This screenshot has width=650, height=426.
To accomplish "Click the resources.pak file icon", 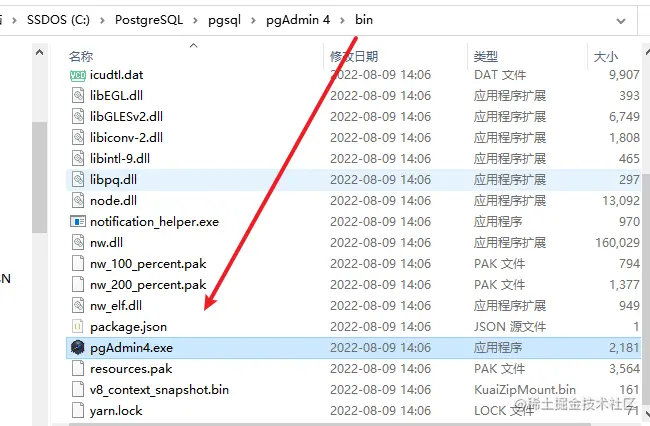I will click(78, 368).
